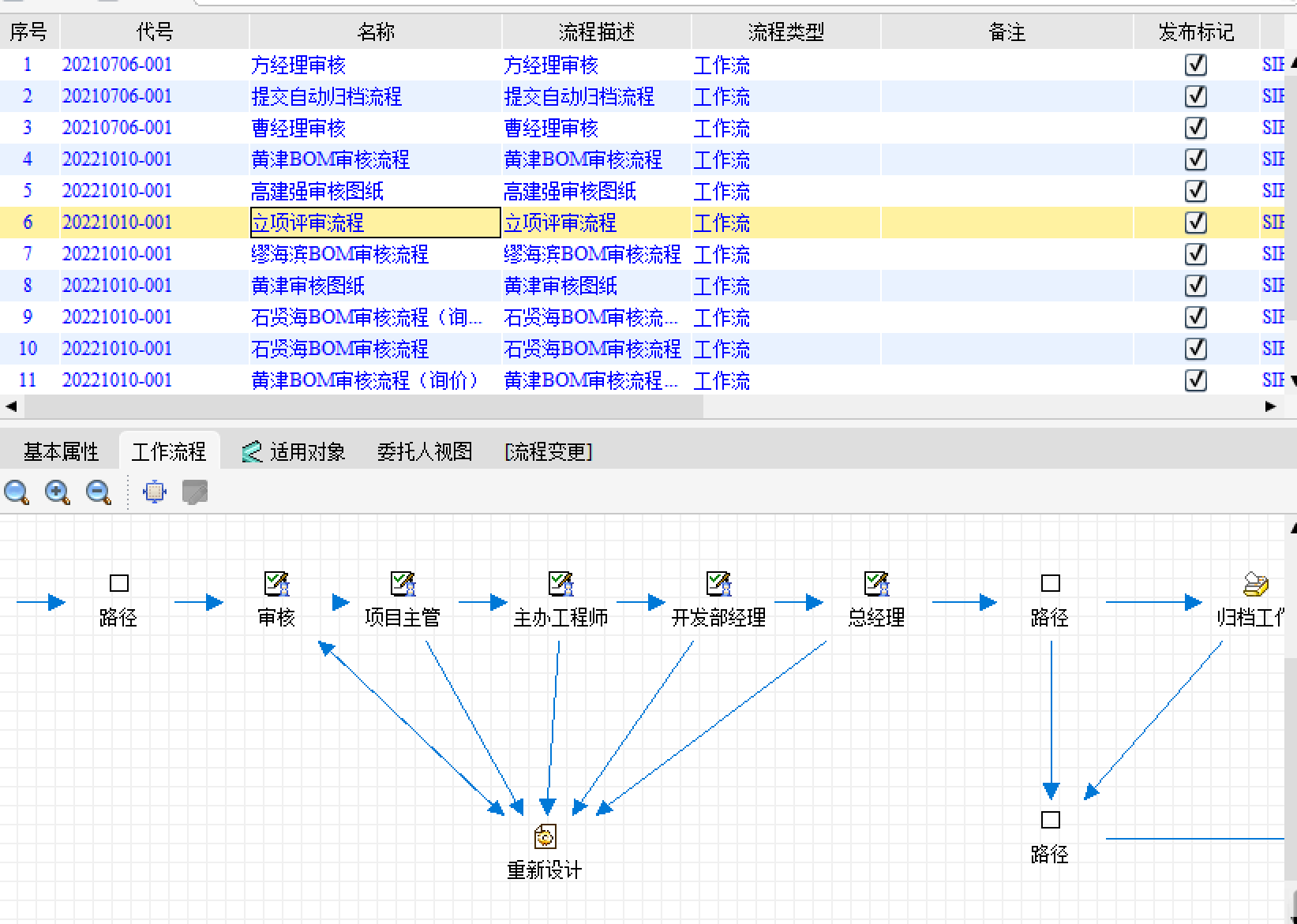The height and width of the screenshot is (924, 1297).
Task: Click the 备注 column header
Action: [x=1007, y=32]
